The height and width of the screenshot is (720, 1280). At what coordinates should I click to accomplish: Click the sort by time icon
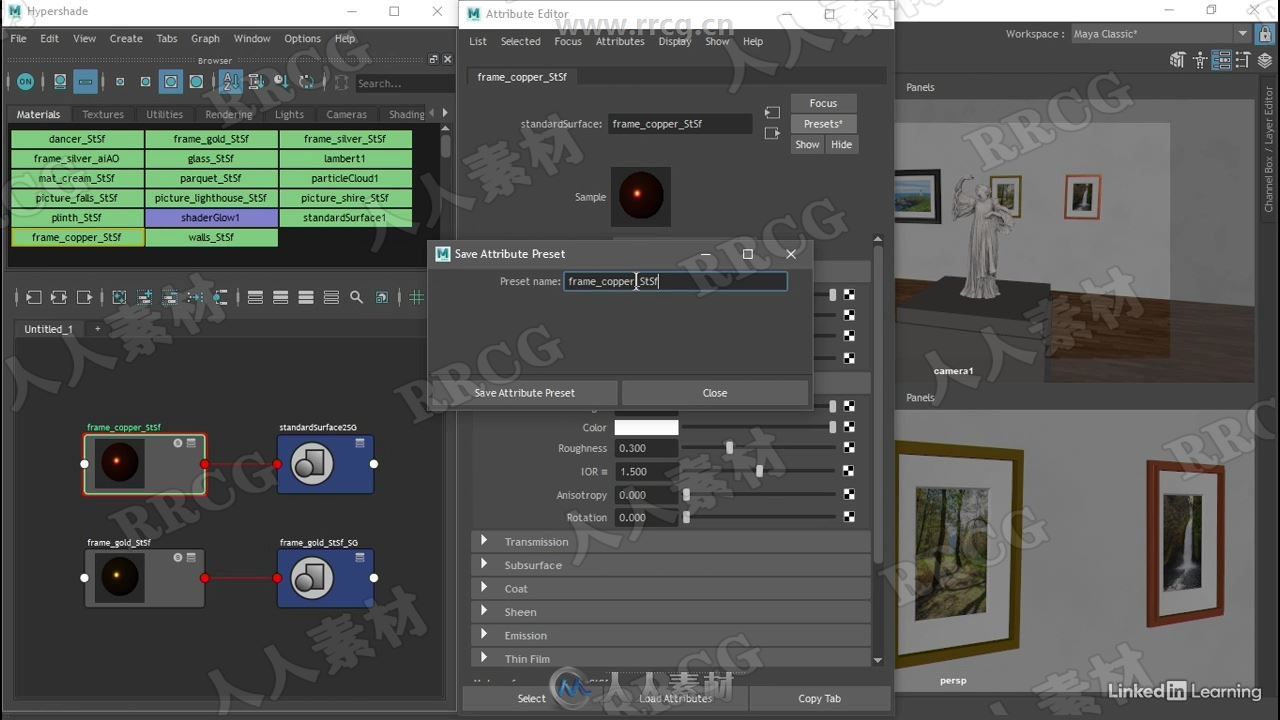[x=281, y=82]
